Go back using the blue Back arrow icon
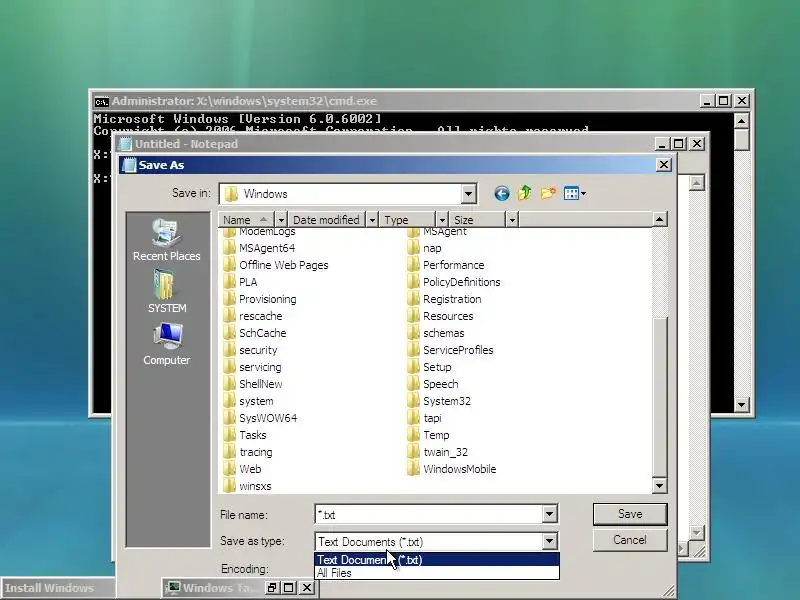This screenshot has height=600, width=800. coord(502,193)
